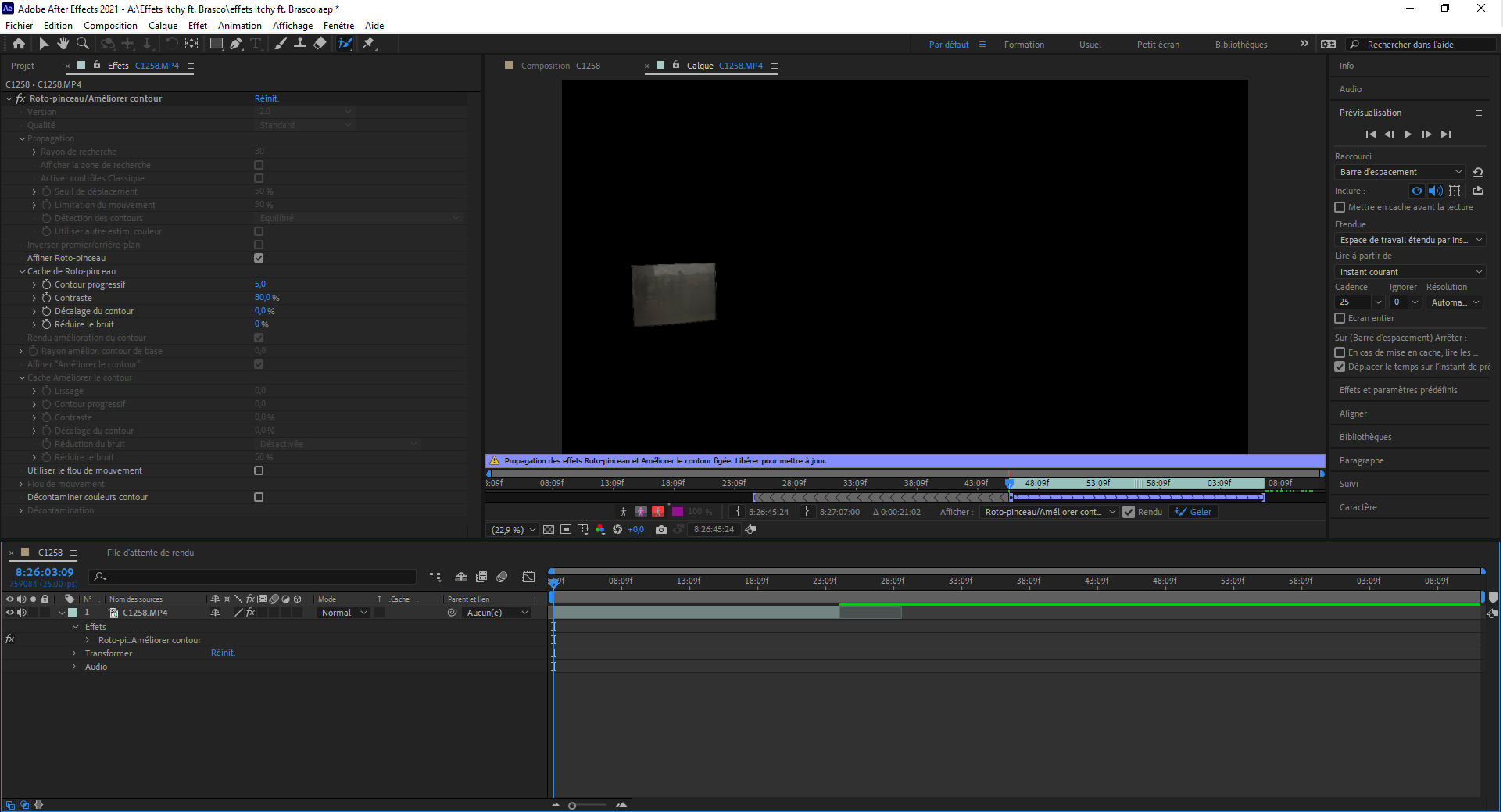
Task: Select the Puppet Pin tool
Action: [369, 44]
